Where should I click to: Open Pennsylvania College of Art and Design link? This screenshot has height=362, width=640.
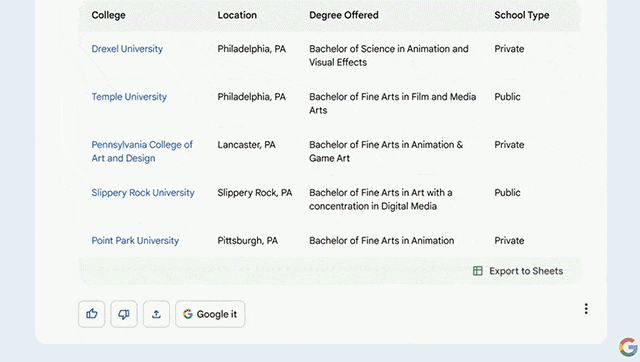point(142,151)
